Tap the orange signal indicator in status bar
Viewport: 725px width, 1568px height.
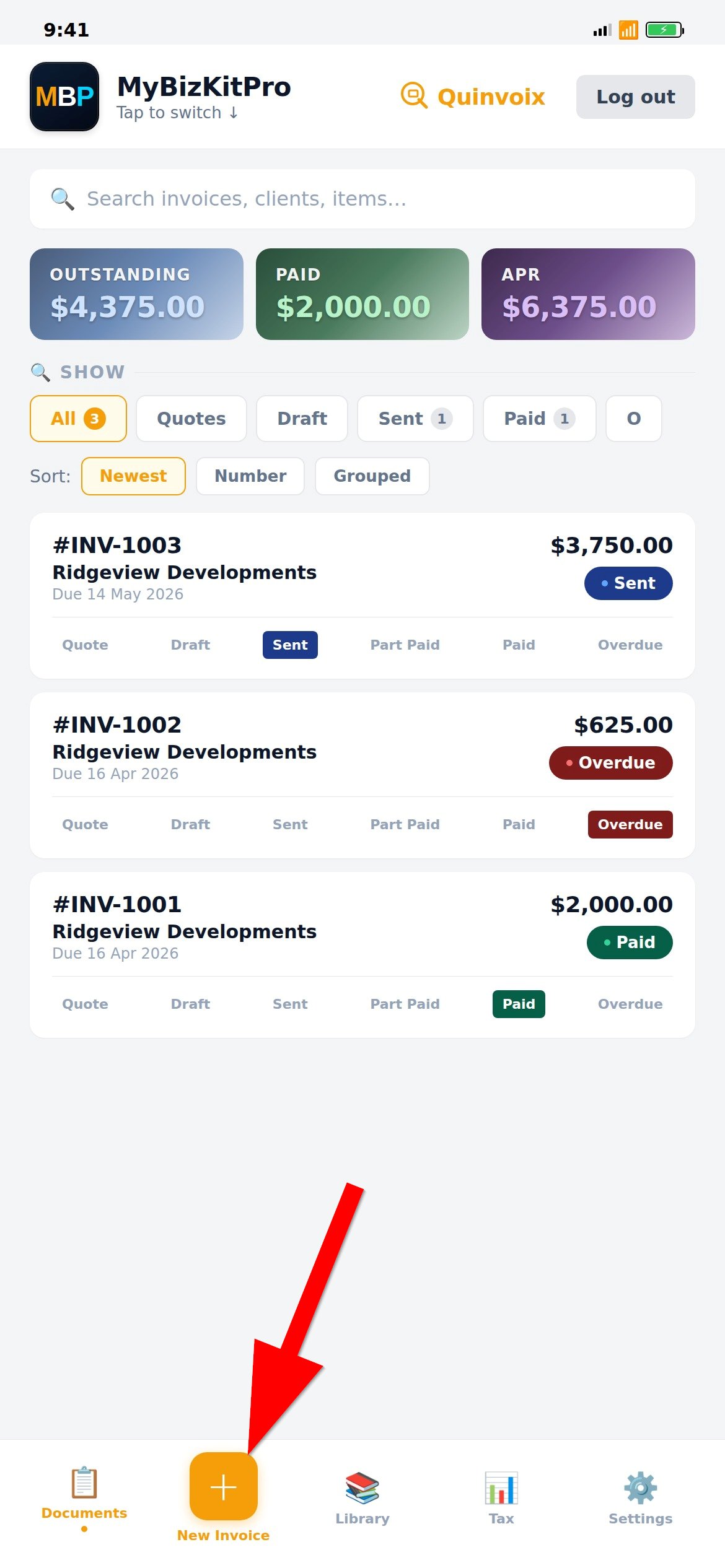(x=628, y=30)
